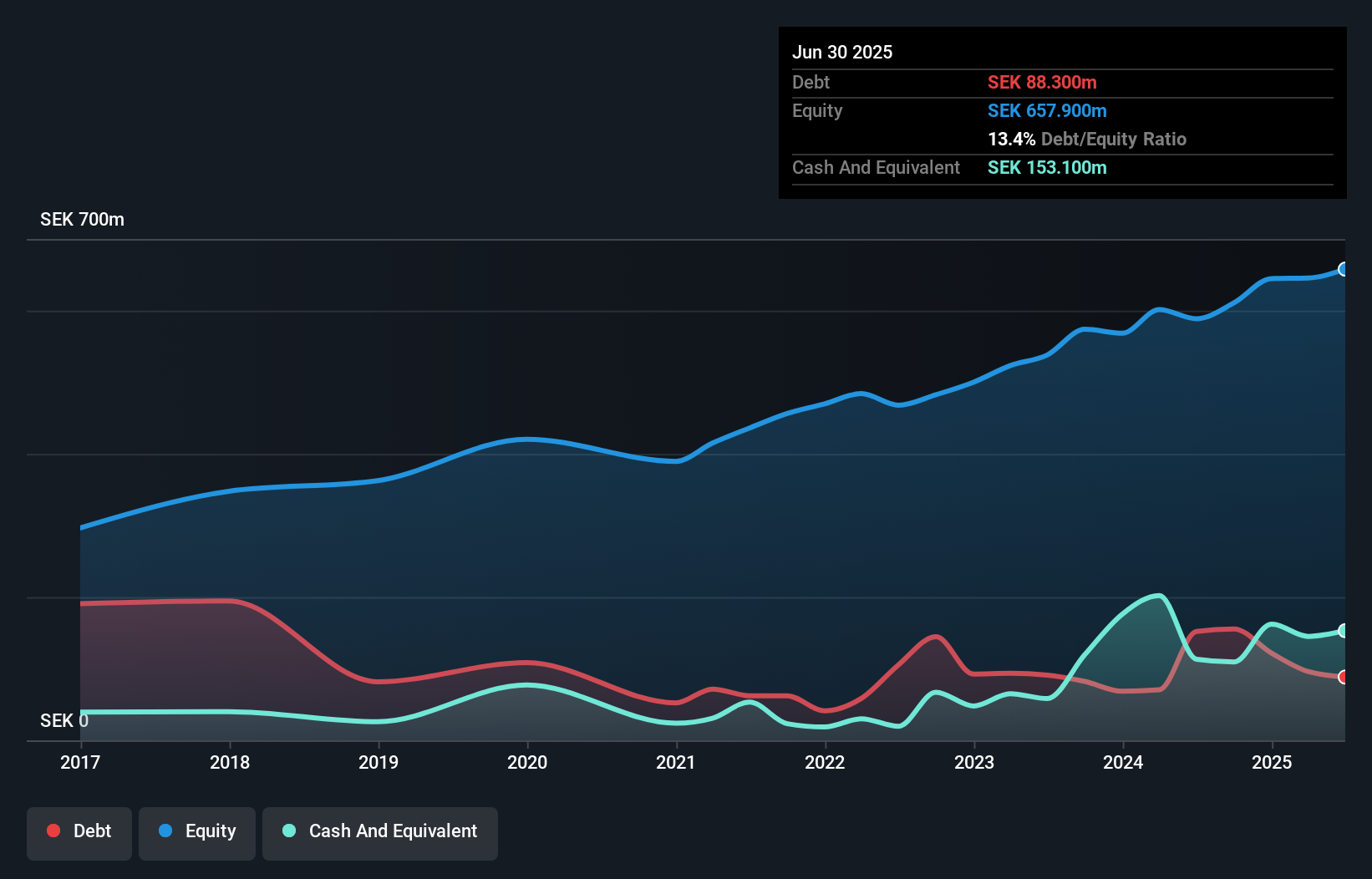
Task: Select the red Debt endpoint marker
Action: [1344, 678]
